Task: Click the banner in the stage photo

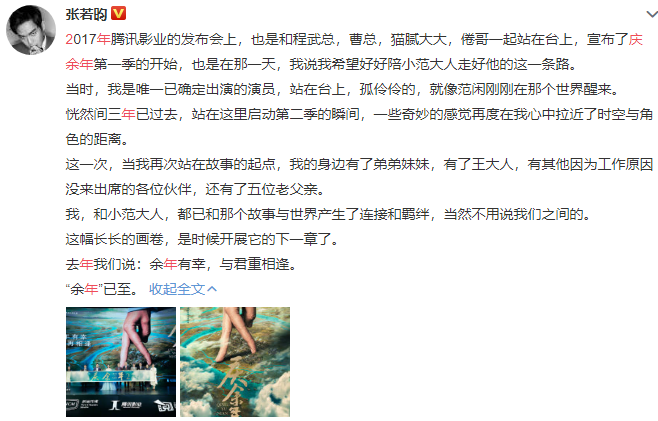Action: [110, 377]
